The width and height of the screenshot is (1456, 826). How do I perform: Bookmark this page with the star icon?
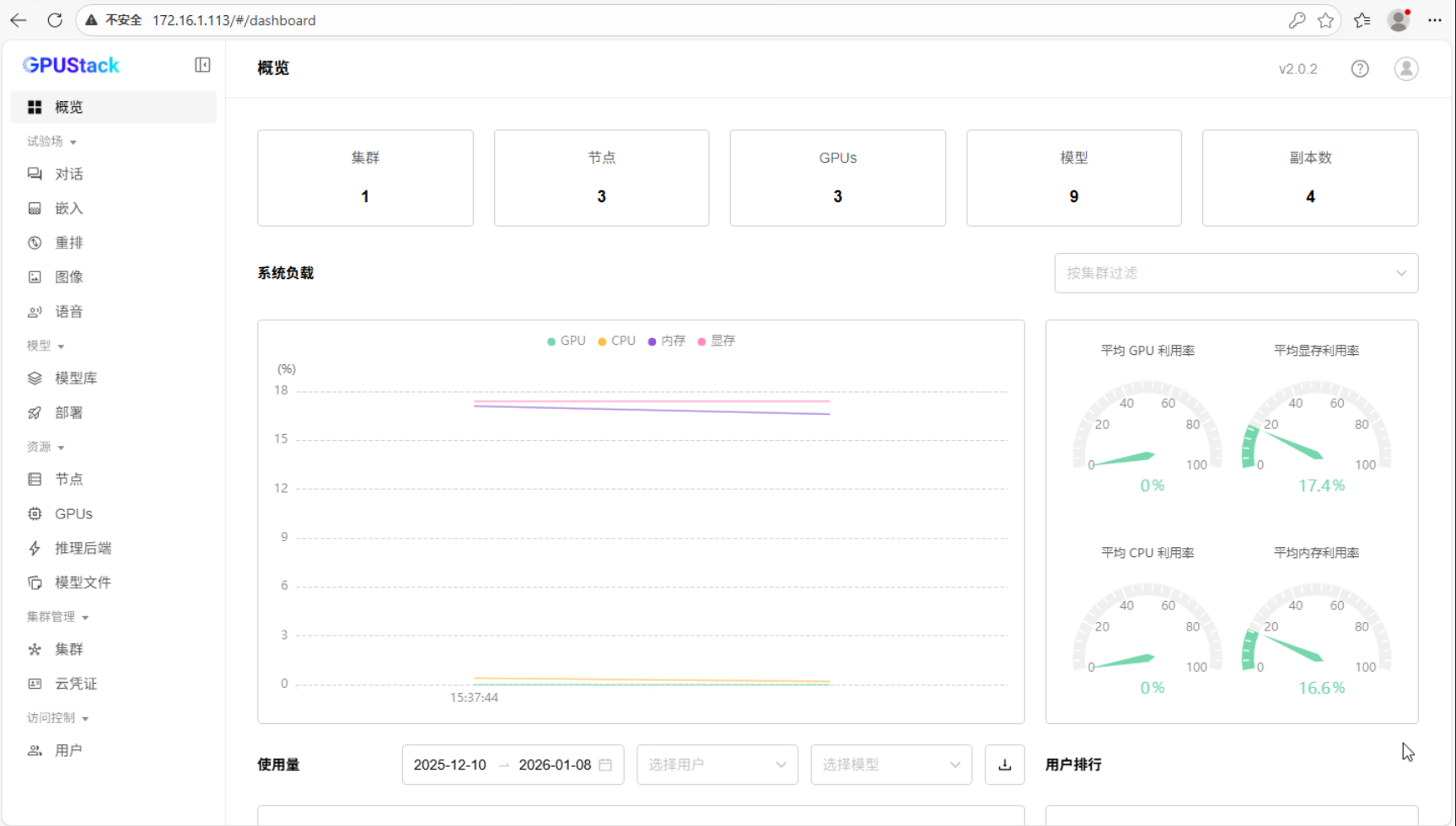(1326, 20)
